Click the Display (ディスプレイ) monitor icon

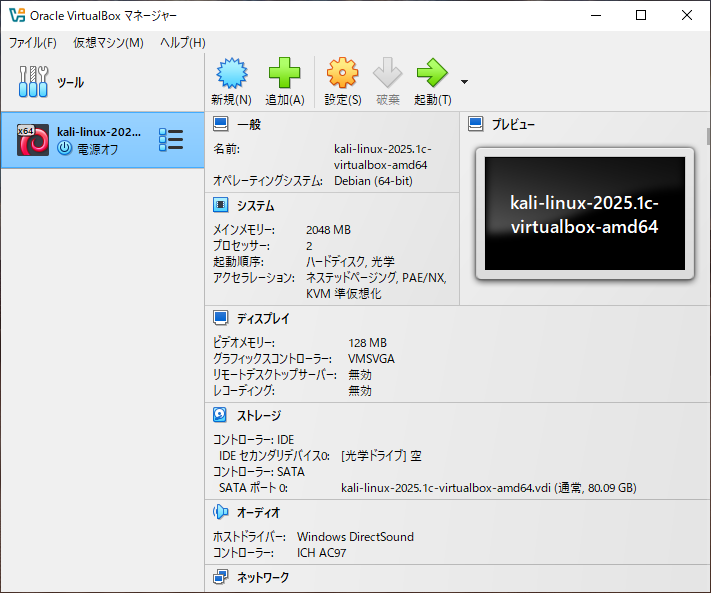click(x=221, y=318)
